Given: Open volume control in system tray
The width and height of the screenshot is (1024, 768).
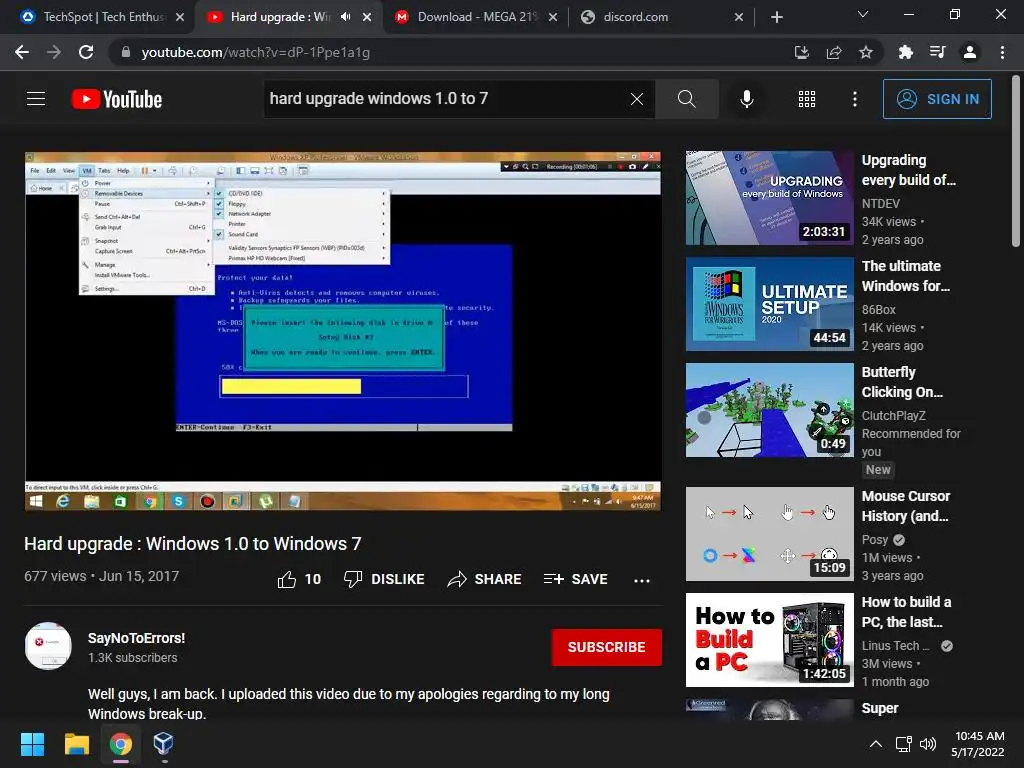Looking at the screenshot, I should 928,744.
